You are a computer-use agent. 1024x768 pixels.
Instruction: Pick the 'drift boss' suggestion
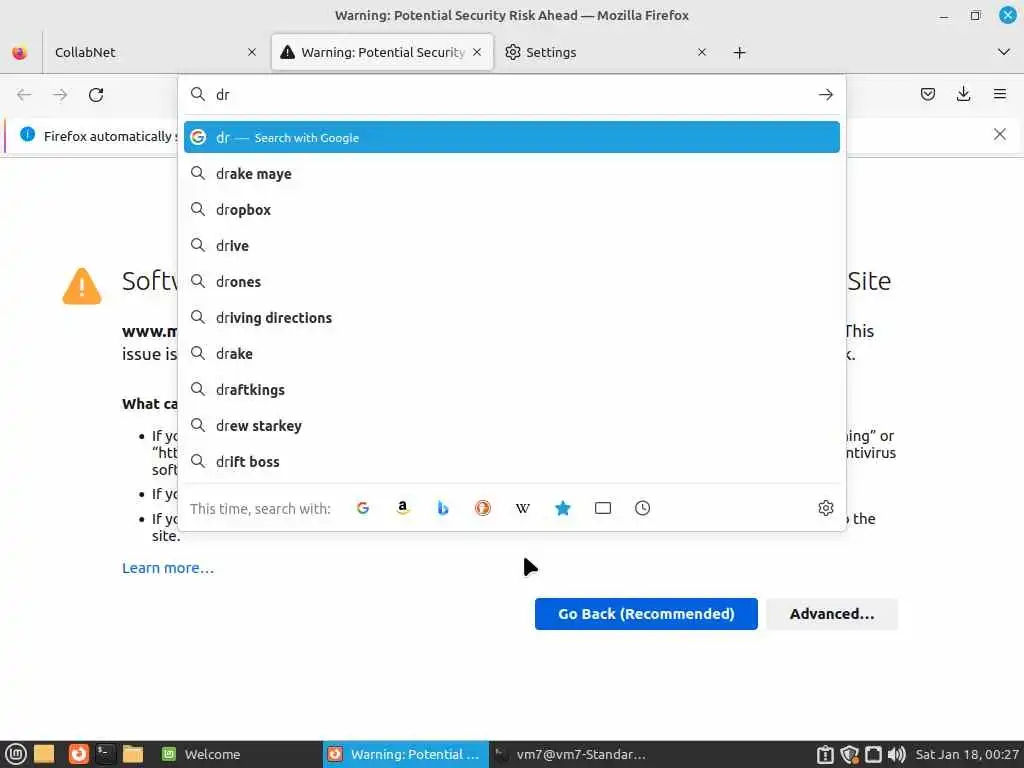511,462
